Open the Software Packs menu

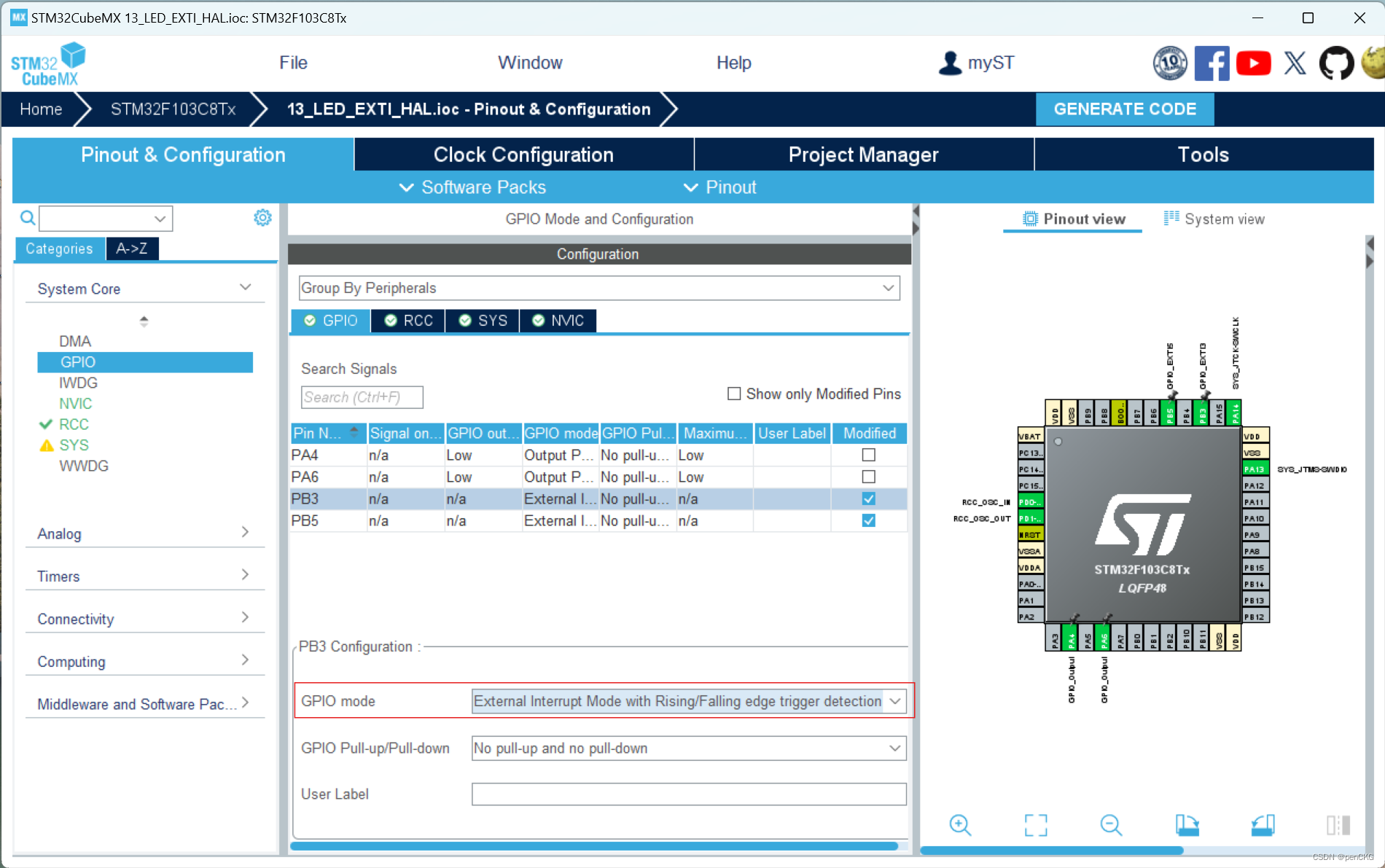pyautogui.click(x=472, y=187)
